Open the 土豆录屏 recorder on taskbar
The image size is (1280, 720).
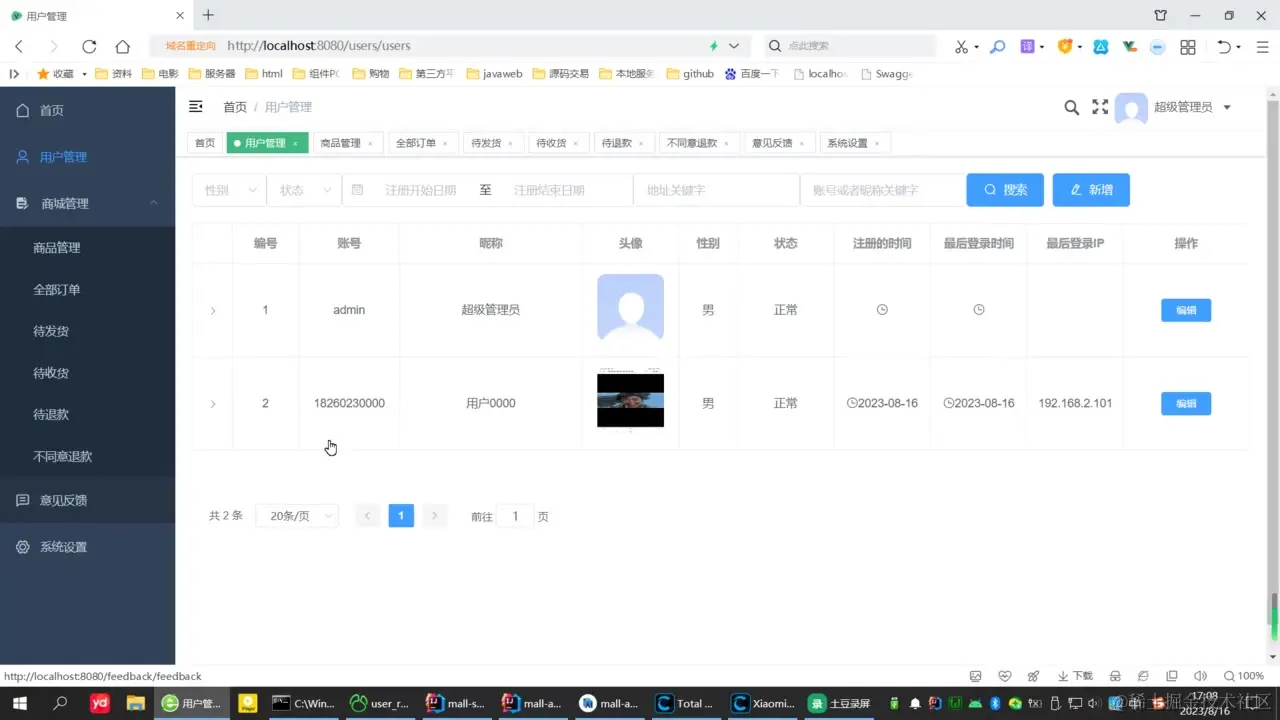click(841, 703)
